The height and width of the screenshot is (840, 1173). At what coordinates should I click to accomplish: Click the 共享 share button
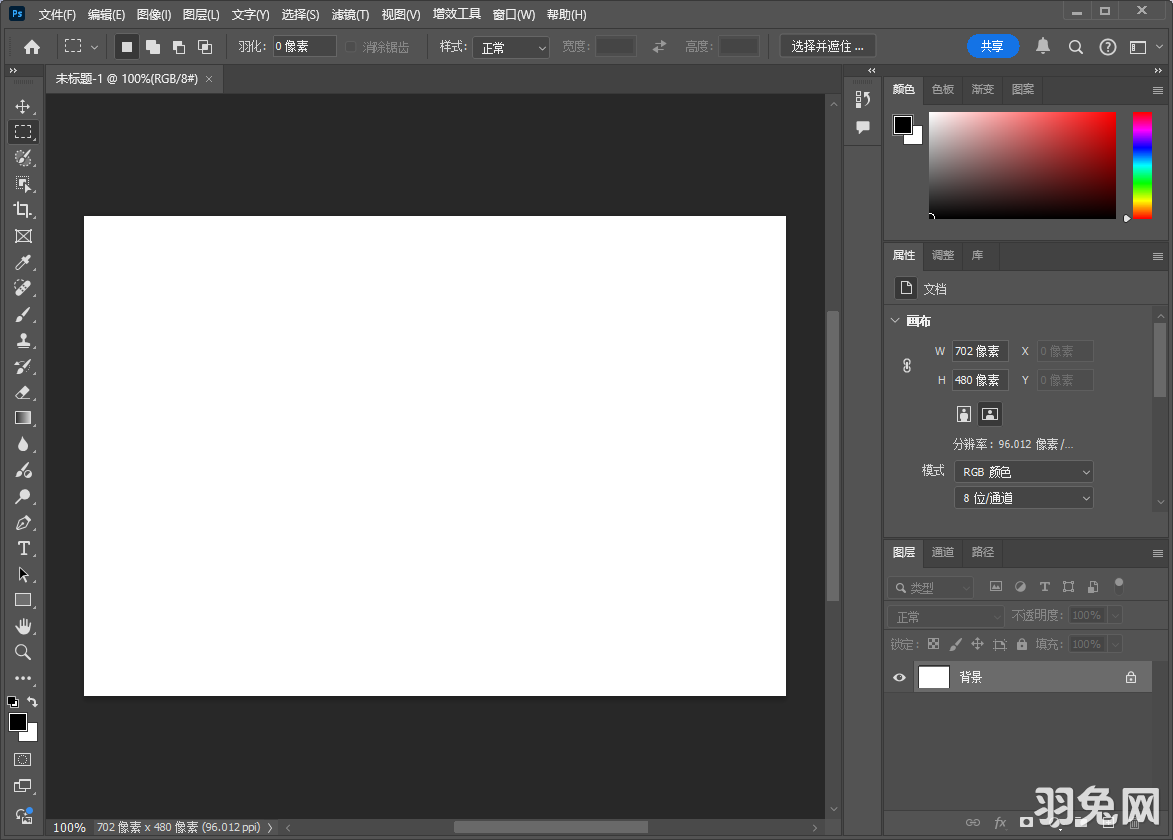point(993,46)
